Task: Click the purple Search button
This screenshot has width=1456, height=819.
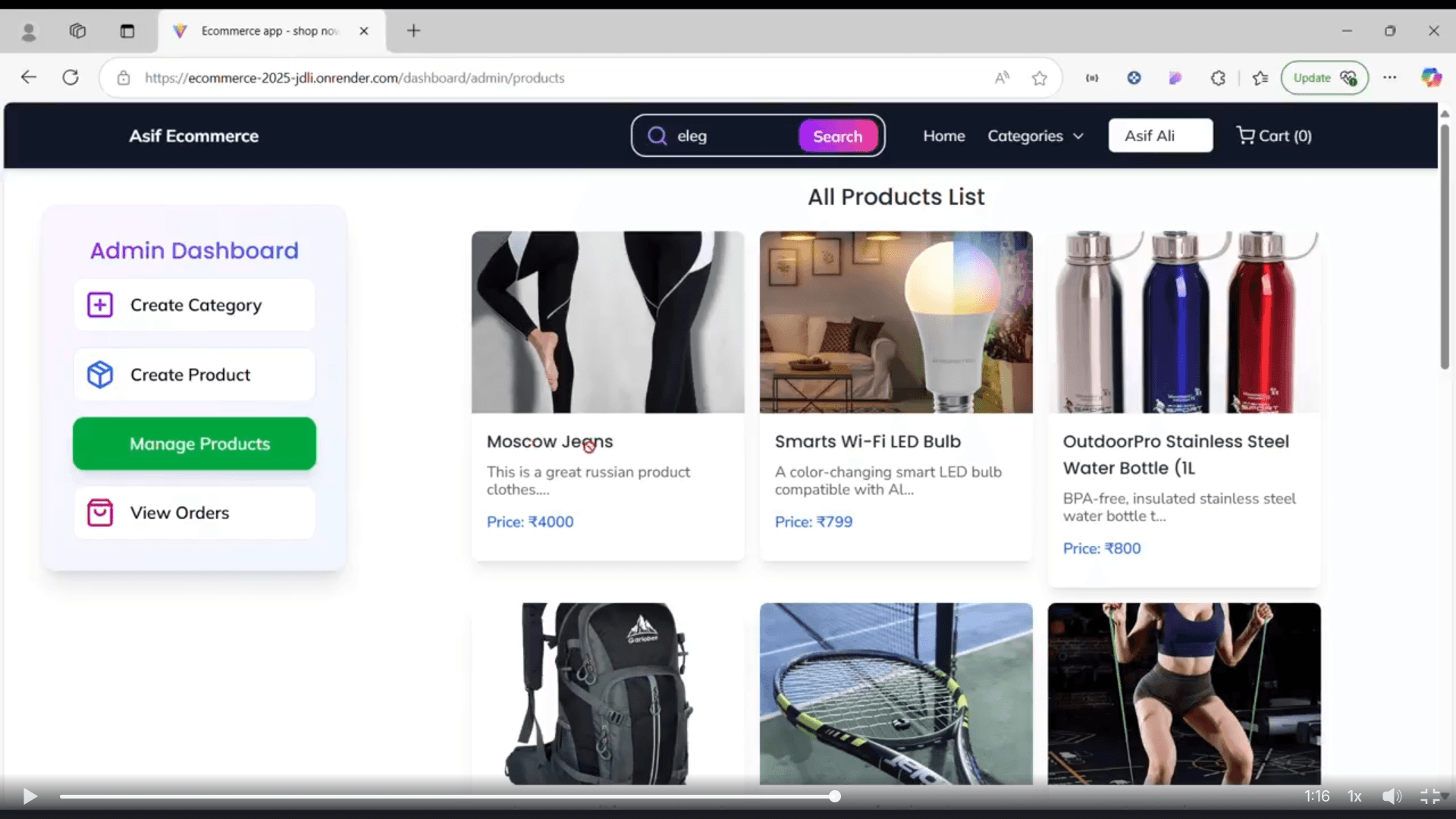Action: click(838, 136)
